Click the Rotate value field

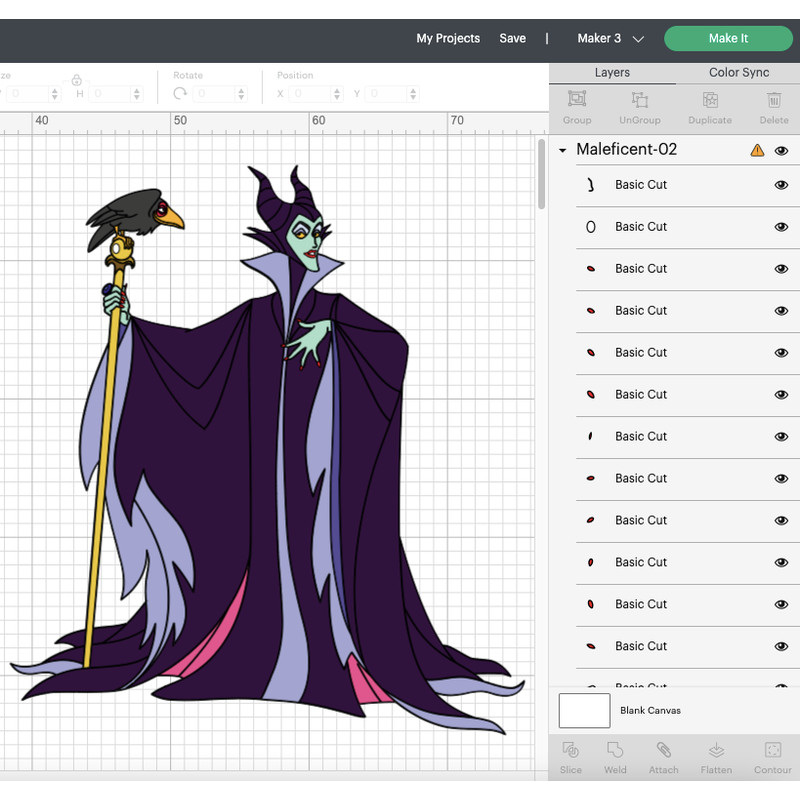tap(215, 94)
